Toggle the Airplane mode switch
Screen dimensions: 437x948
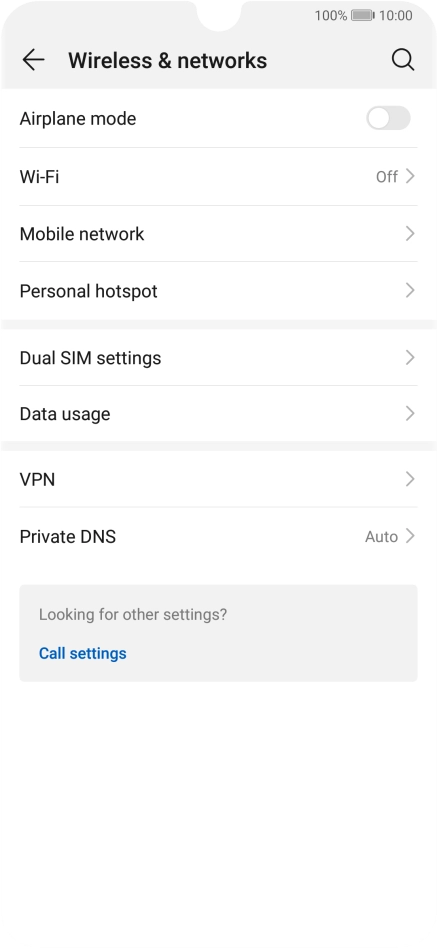(388, 118)
